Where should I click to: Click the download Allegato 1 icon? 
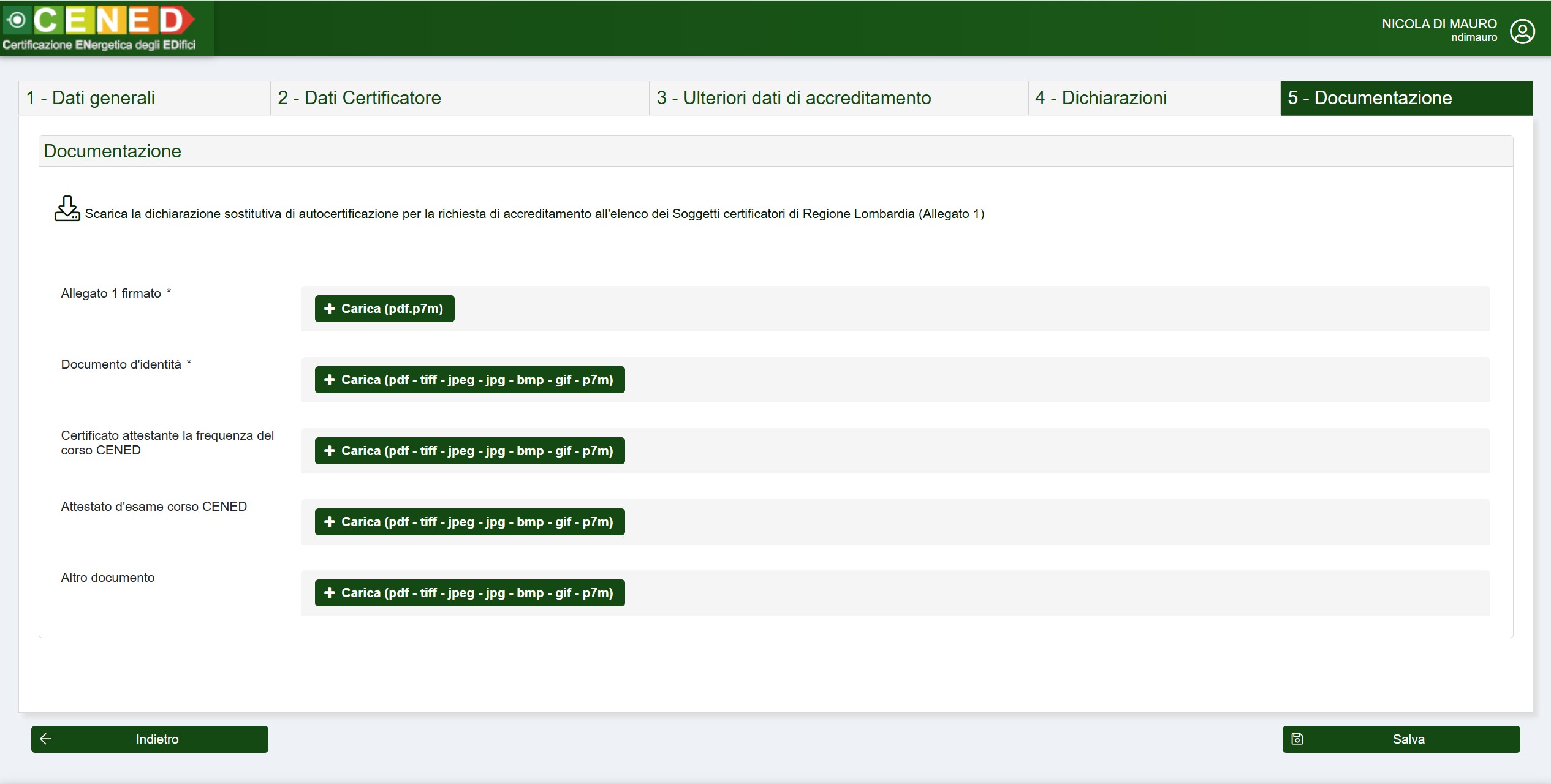click(x=67, y=209)
